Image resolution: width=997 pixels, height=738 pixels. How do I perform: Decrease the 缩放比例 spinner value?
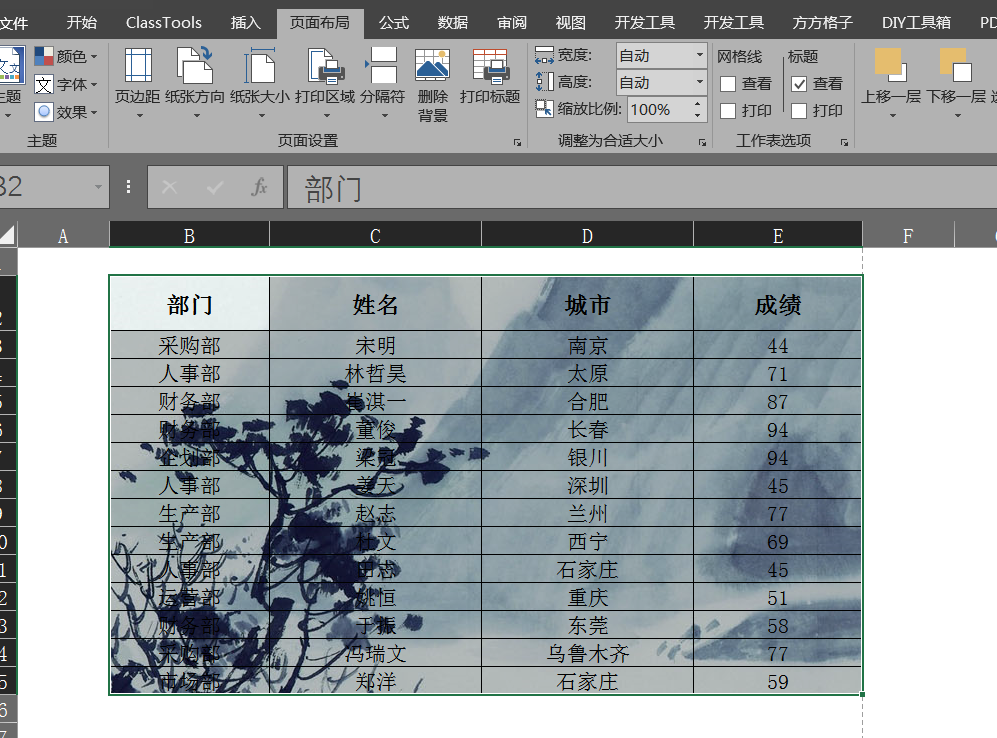click(x=698, y=115)
